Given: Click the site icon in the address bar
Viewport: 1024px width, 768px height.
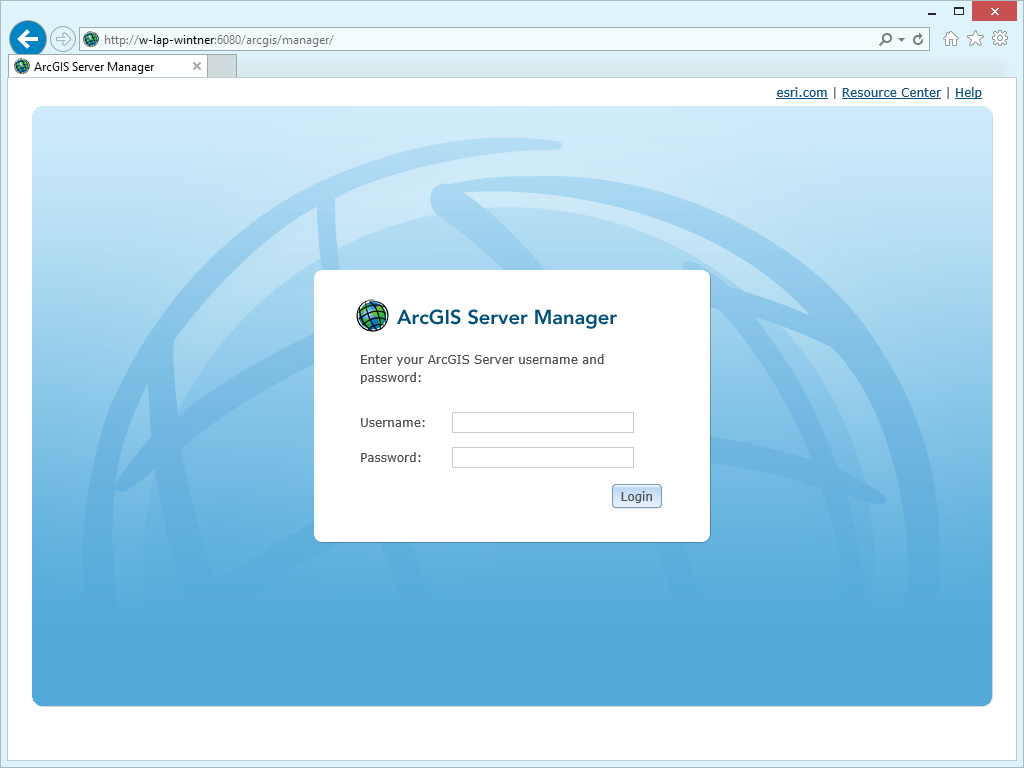Looking at the screenshot, I should tap(91, 38).
